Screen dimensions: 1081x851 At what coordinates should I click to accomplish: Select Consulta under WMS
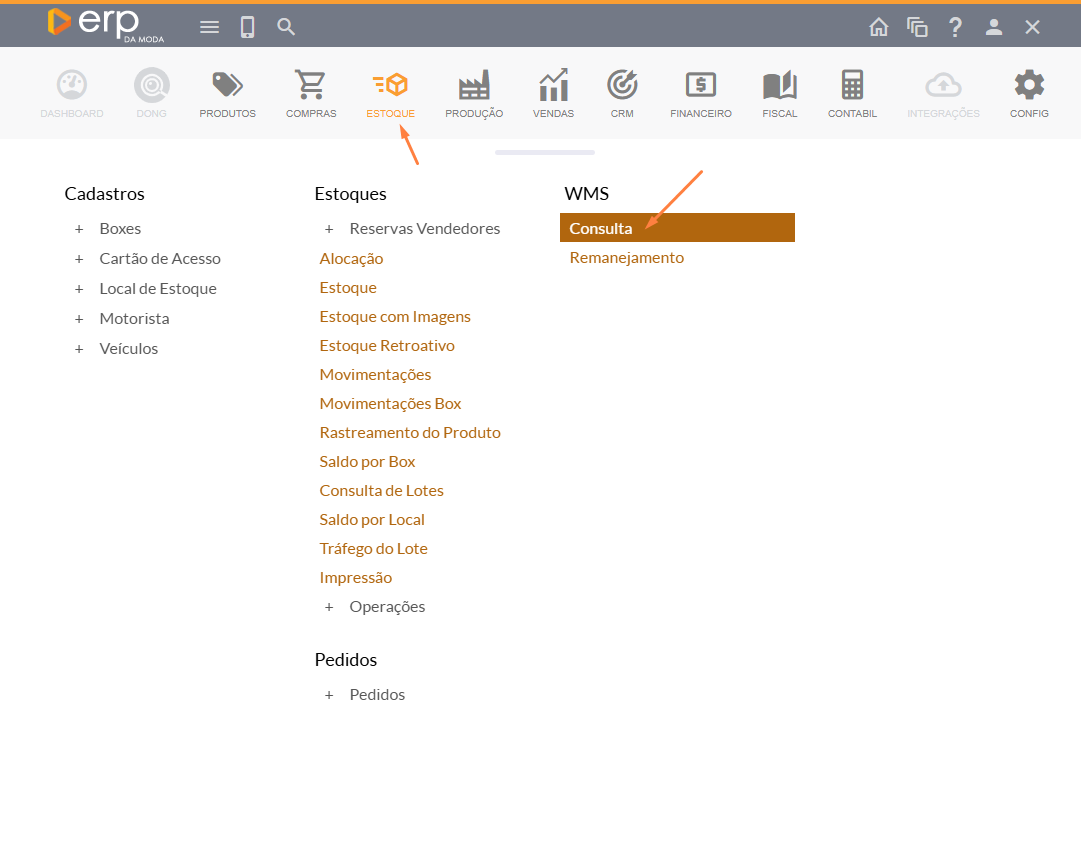pyautogui.click(x=601, y=228)
